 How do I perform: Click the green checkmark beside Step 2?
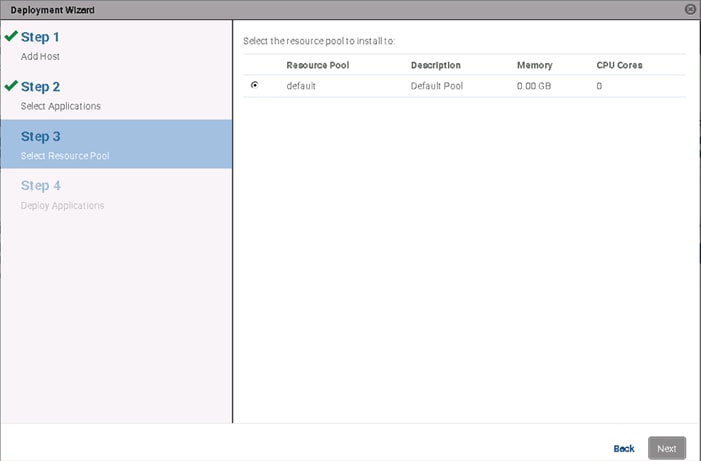pyautogui.click(x=11, y=85)
